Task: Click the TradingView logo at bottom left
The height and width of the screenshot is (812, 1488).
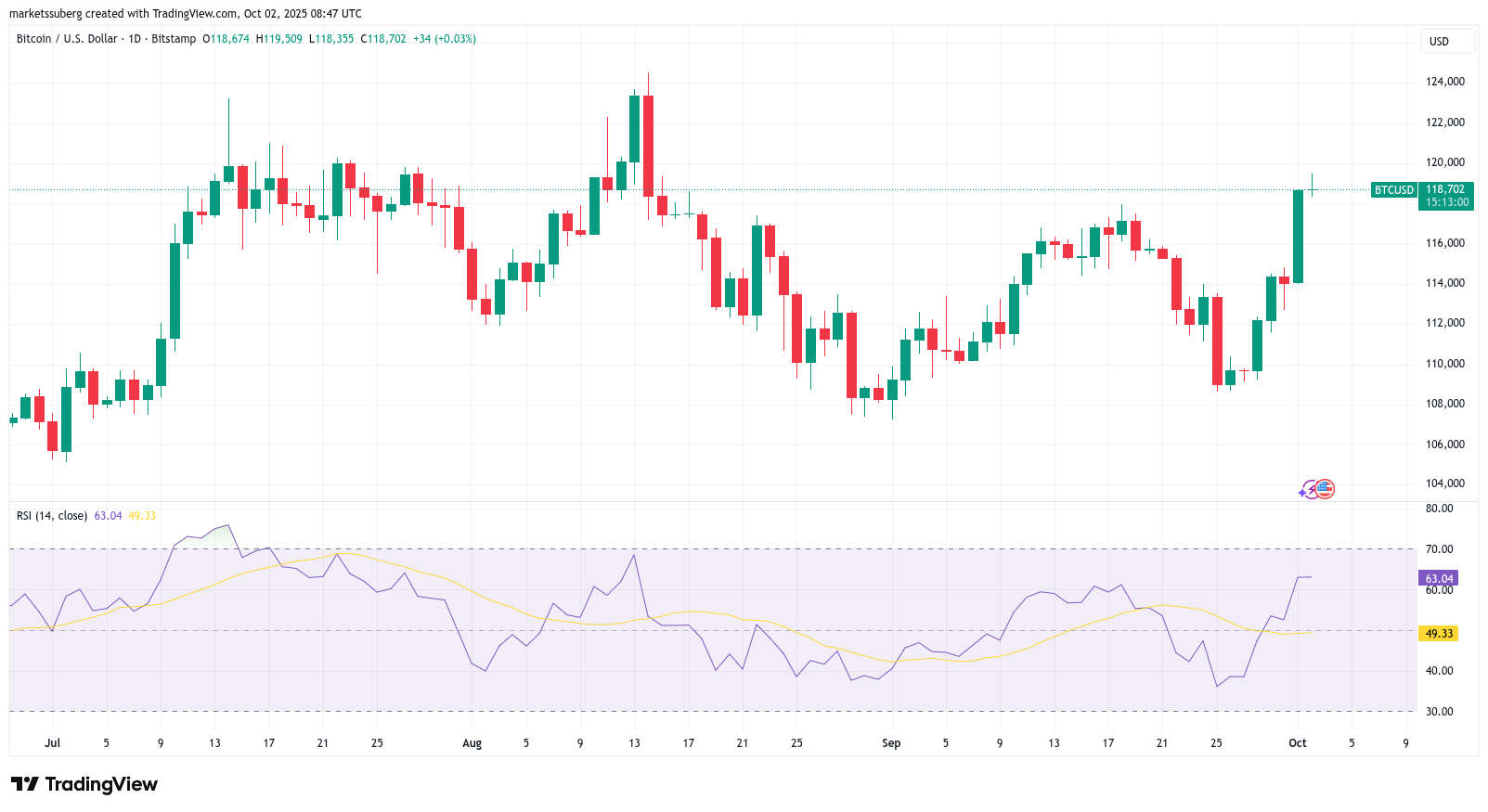Action: [84, 784]
